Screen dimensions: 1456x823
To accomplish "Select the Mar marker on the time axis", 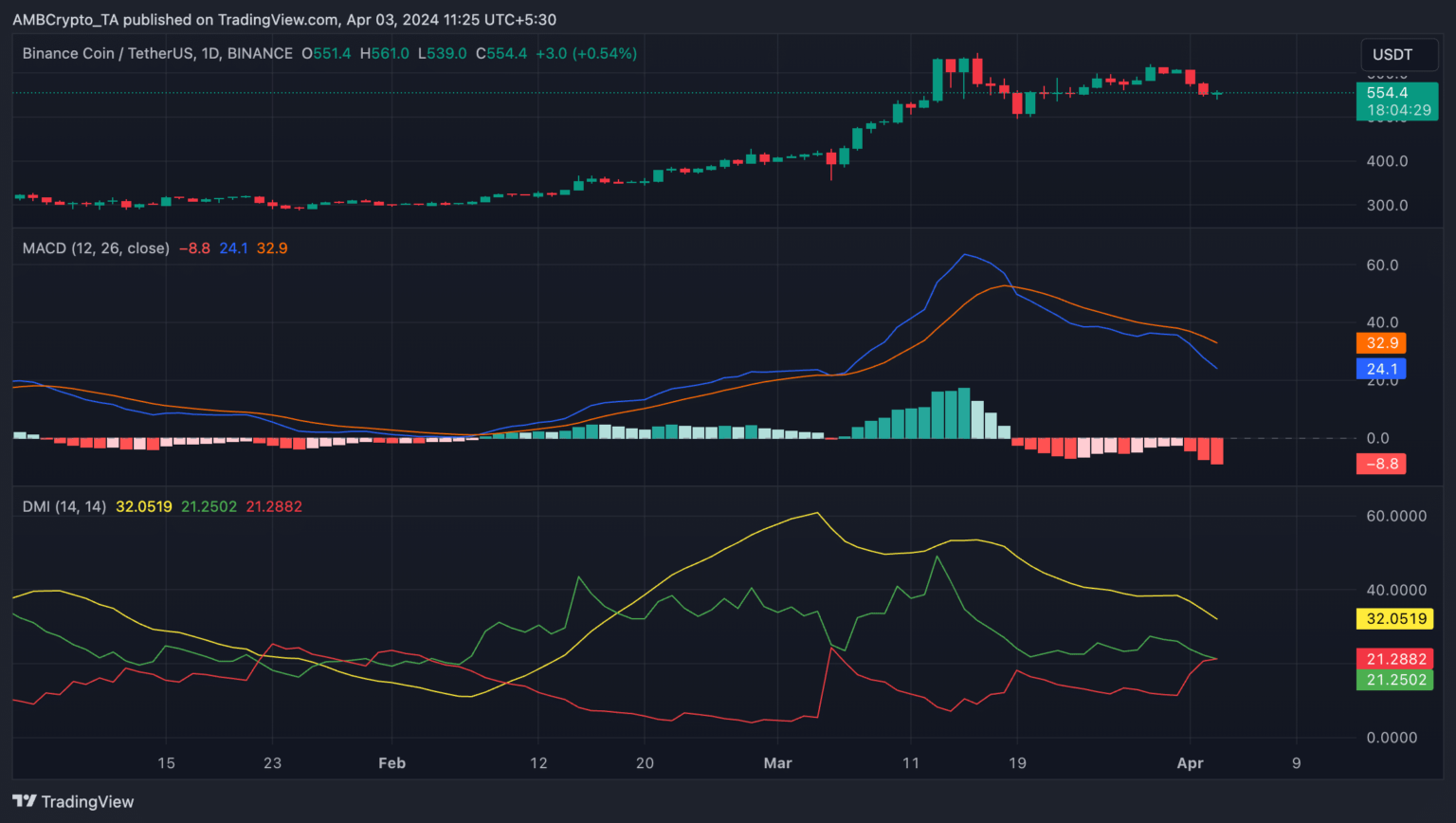I will pos(777,763).
